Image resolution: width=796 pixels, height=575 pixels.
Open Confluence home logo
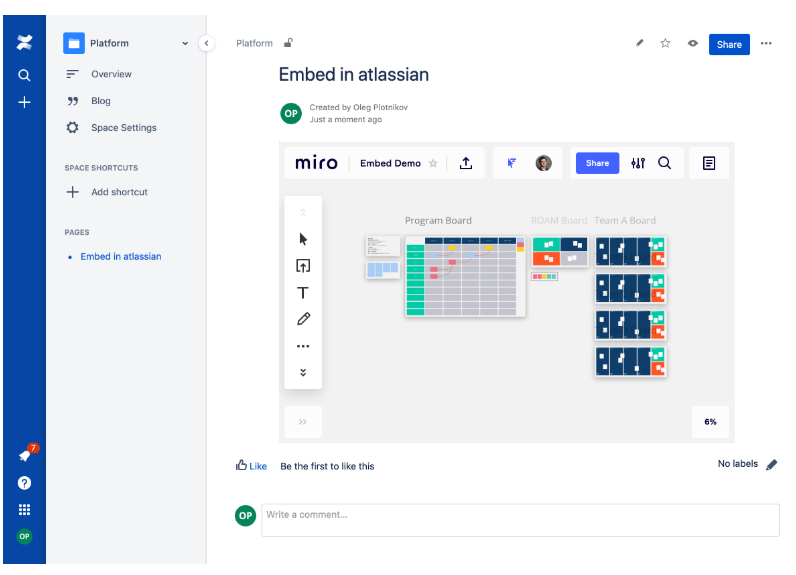pyautogui.click(x=24, y=43)
